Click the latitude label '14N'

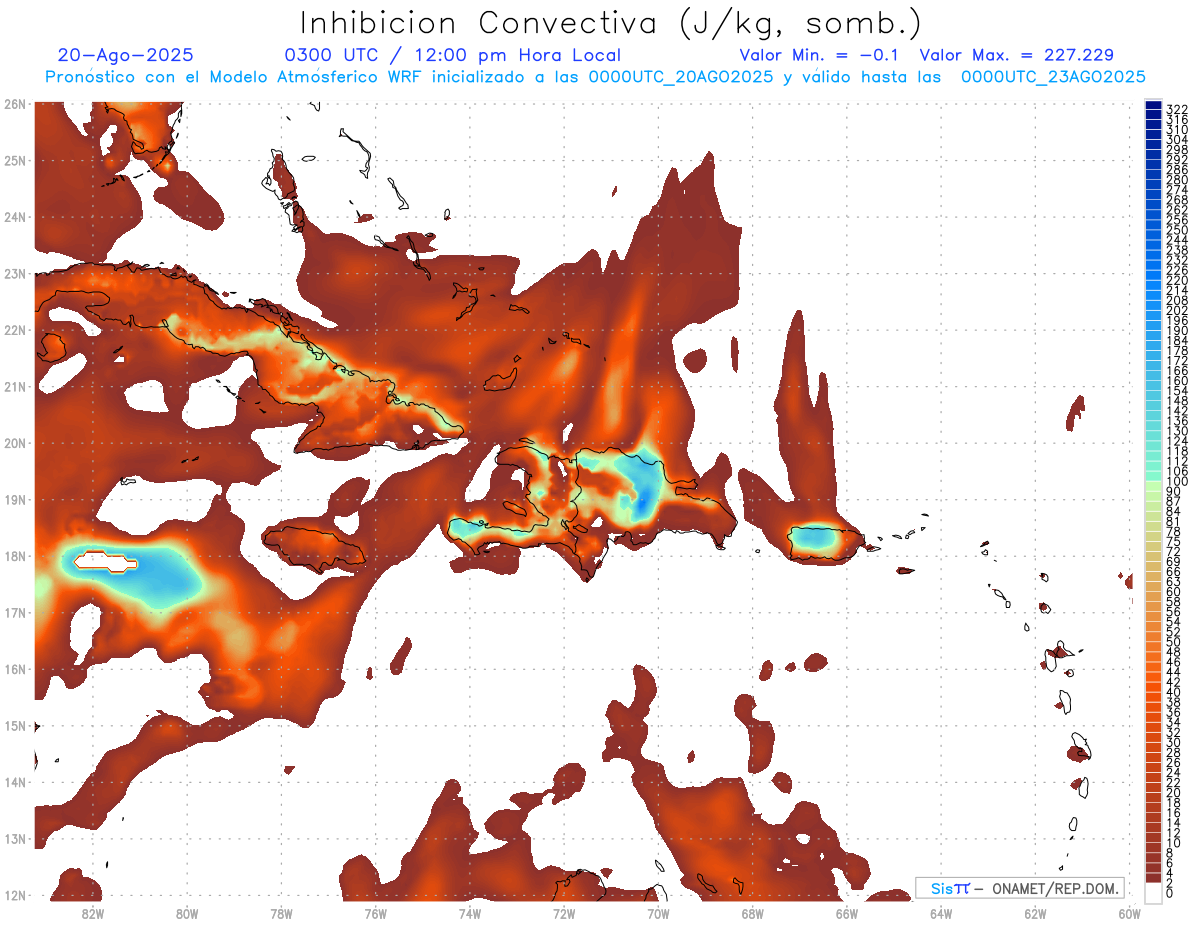[x=14, y=782]
